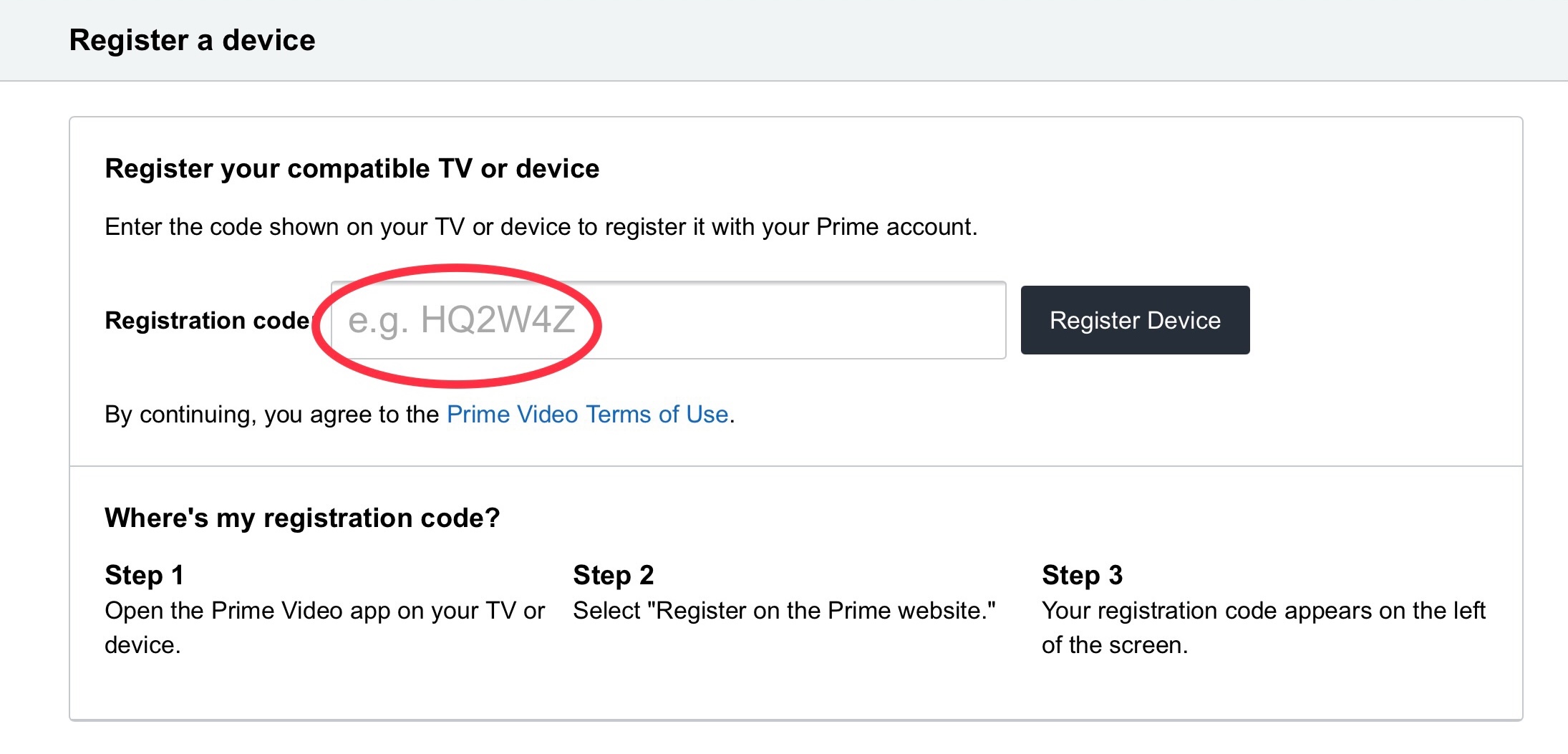Click the 'Register a device' page title

pos(192,40)
